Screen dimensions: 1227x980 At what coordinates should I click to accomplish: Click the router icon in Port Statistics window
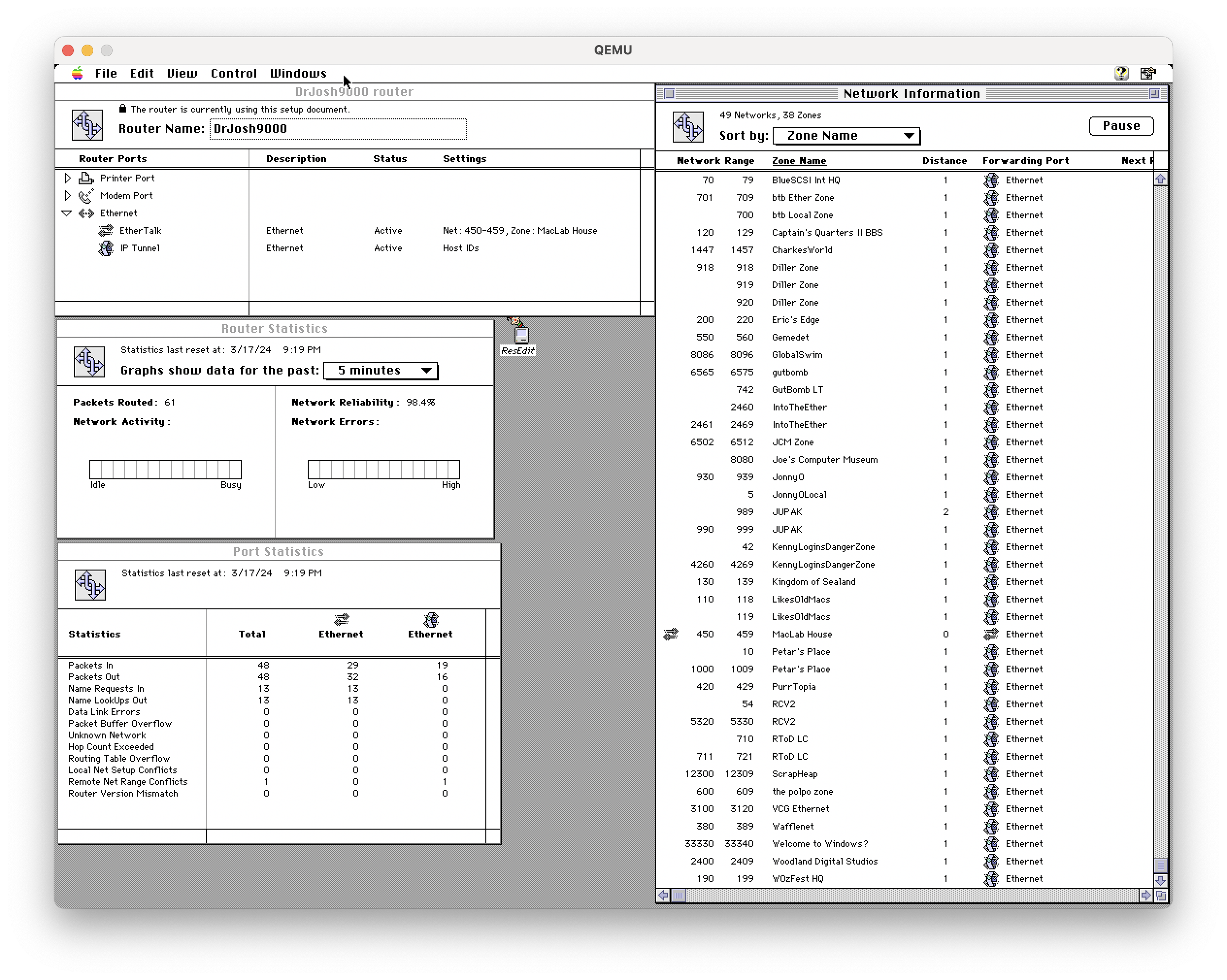(x=90, y=585)
